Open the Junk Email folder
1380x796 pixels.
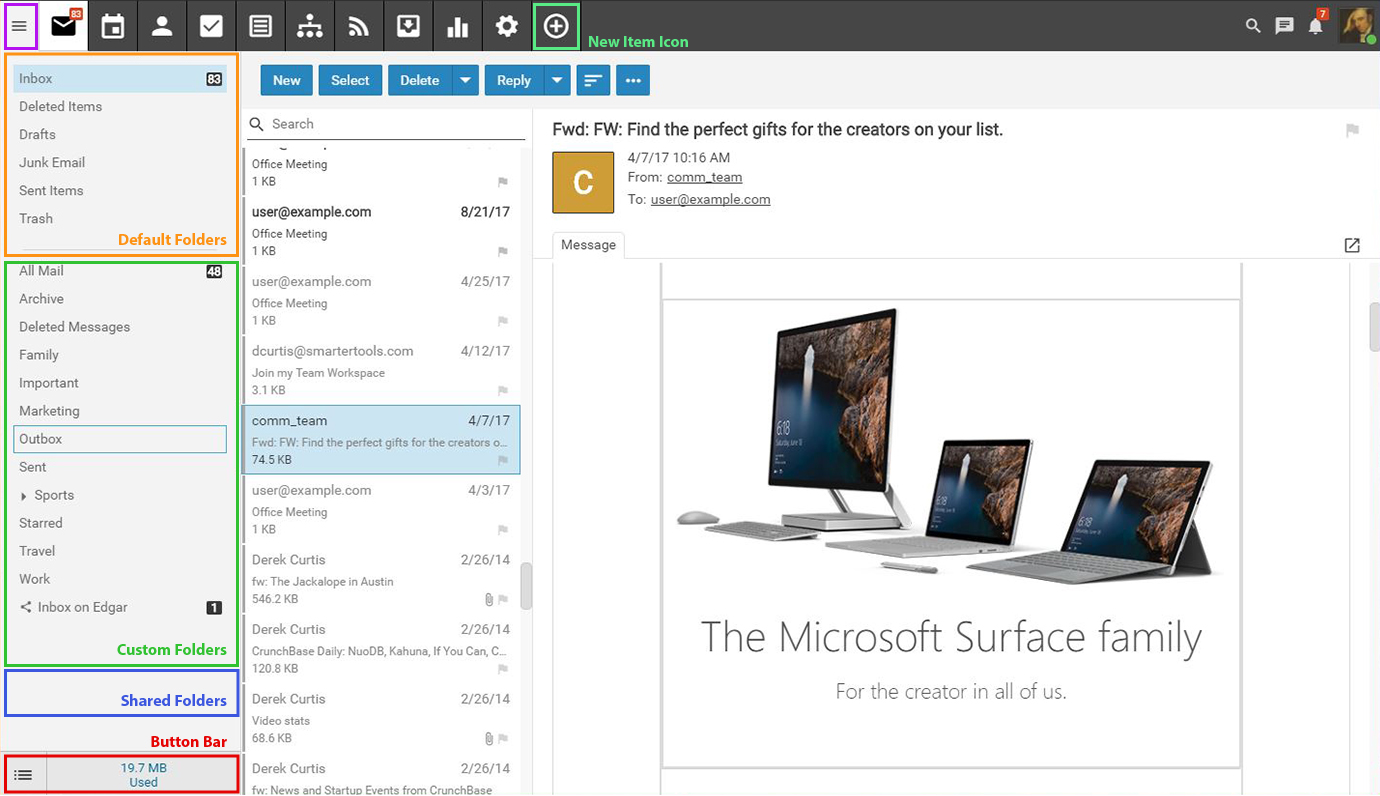pos(52,162)
